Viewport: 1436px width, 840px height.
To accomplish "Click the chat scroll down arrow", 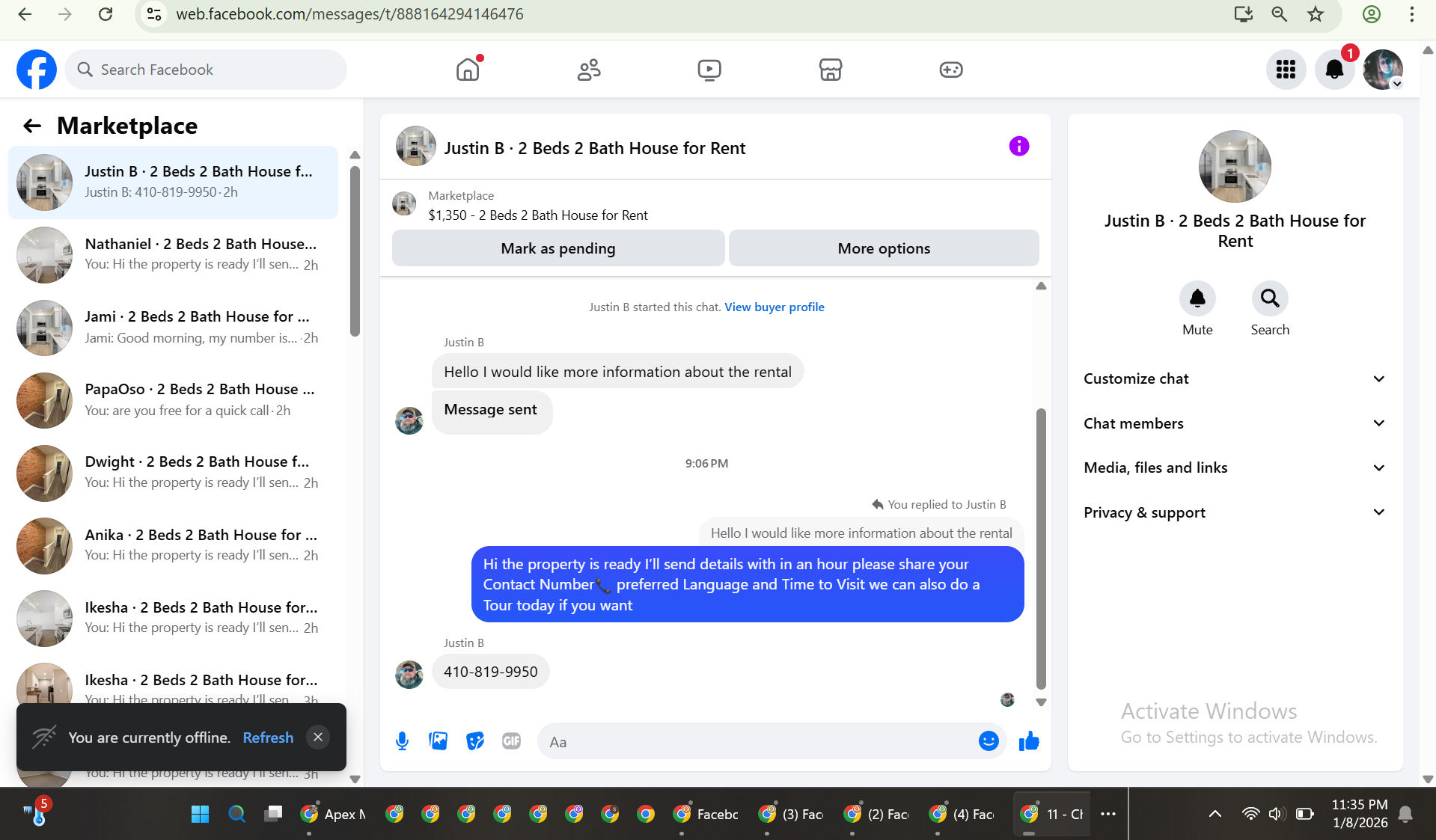I will pos(1041,702).
